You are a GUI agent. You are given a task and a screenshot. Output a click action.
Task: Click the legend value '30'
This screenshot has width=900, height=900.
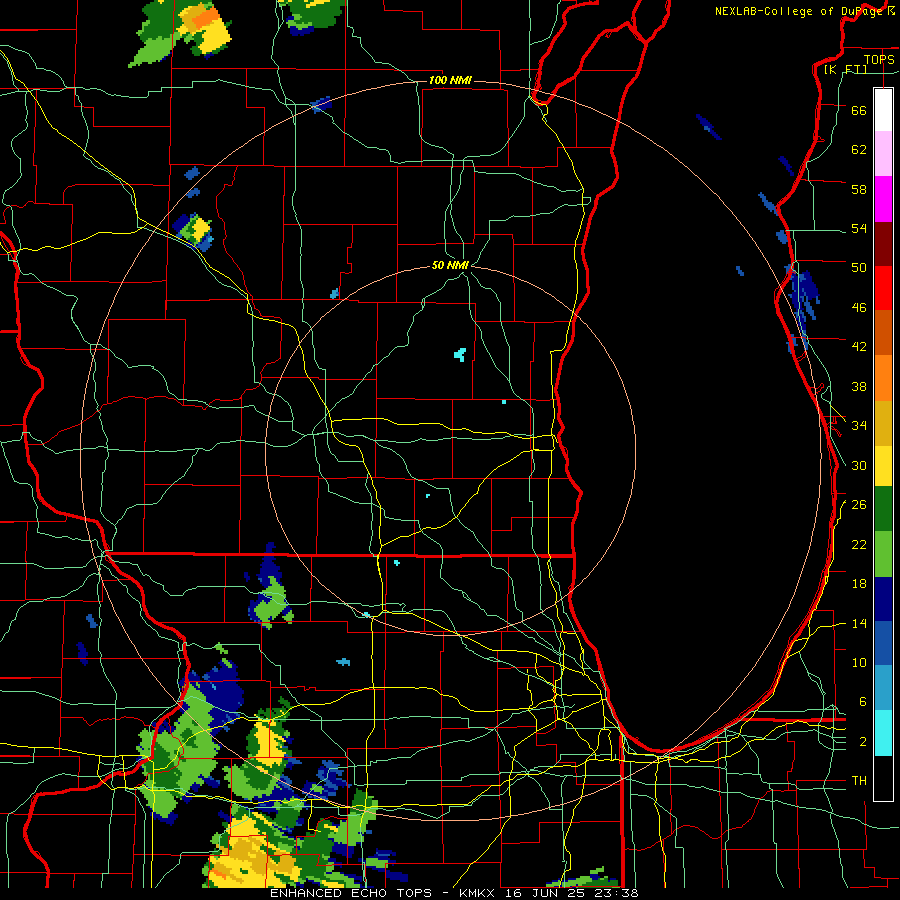click(859, 465)
